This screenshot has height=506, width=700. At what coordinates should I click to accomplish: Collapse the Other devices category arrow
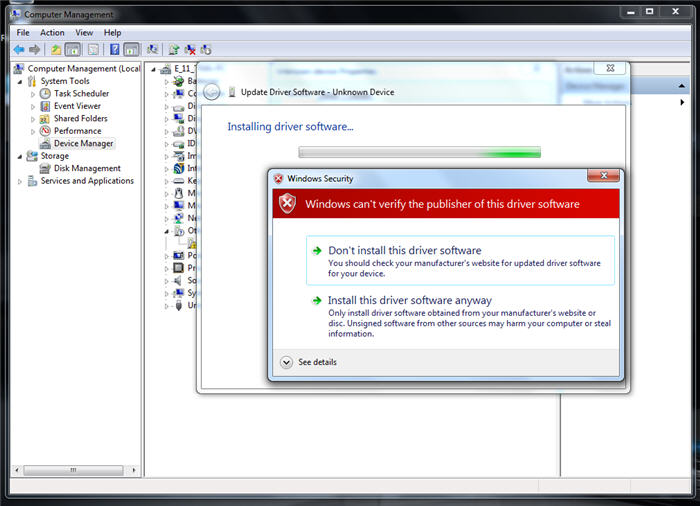click(167, 231)
